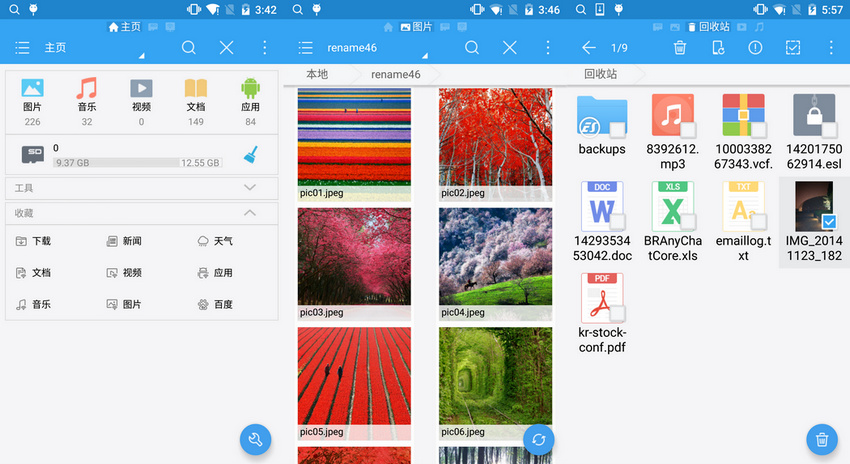The width and height of the screenshot is (850, 464).
Task: Expand the 工具 (Tools) section
Action: (250, 187)
